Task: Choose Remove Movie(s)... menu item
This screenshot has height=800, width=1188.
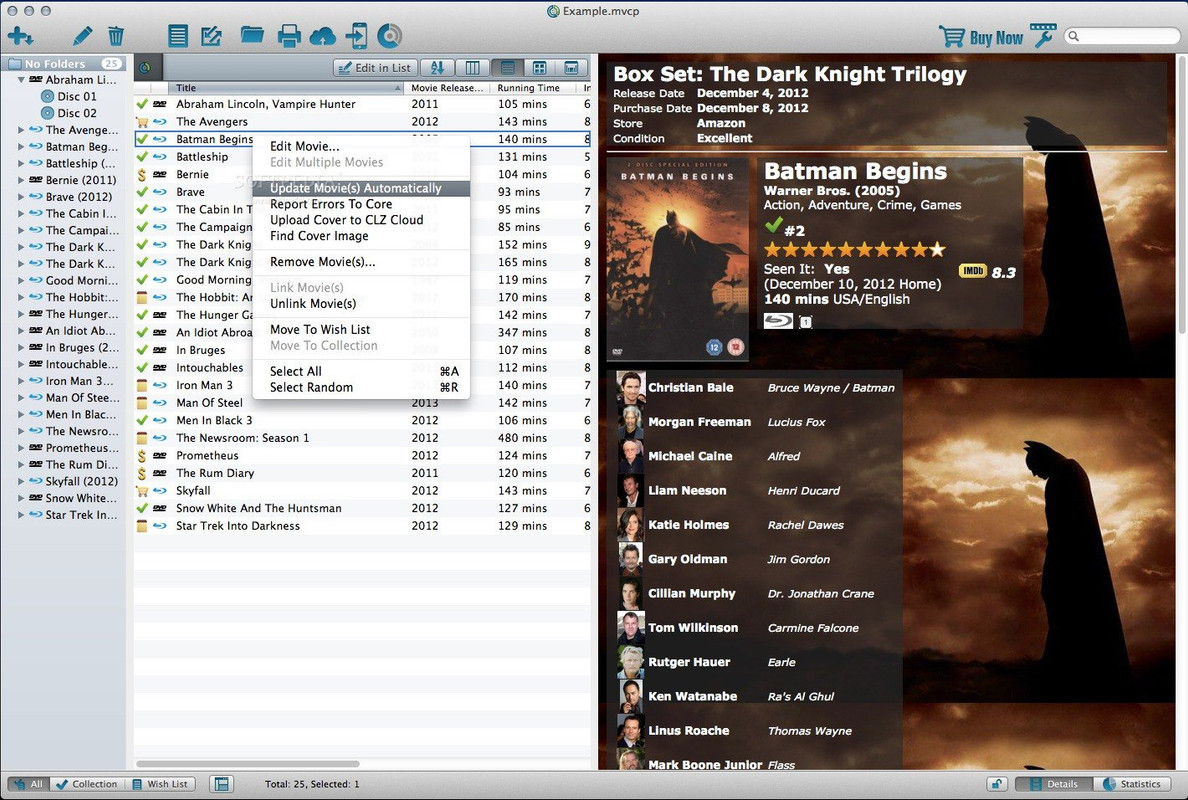Action: [361, 261]
